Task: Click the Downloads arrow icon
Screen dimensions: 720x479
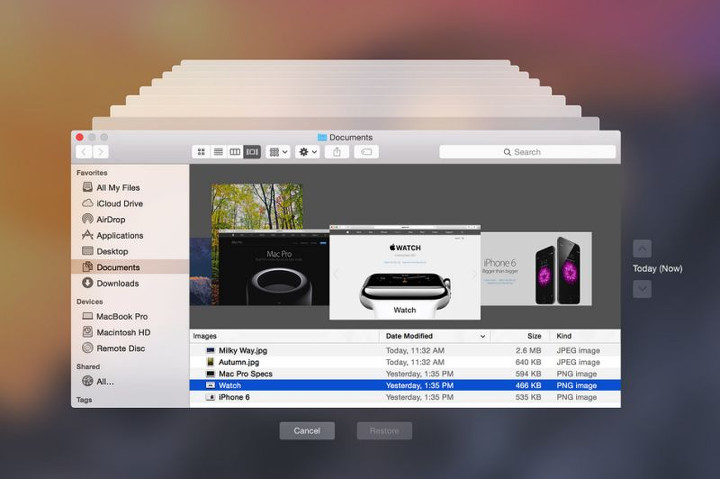Action: 87,283
